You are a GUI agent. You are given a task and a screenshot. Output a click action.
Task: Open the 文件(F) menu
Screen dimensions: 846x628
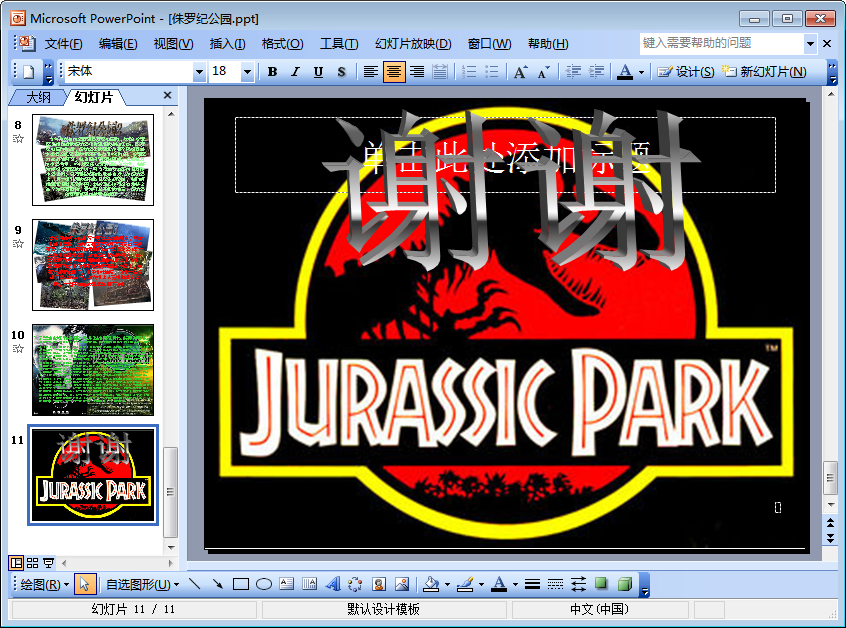(64, 44)
